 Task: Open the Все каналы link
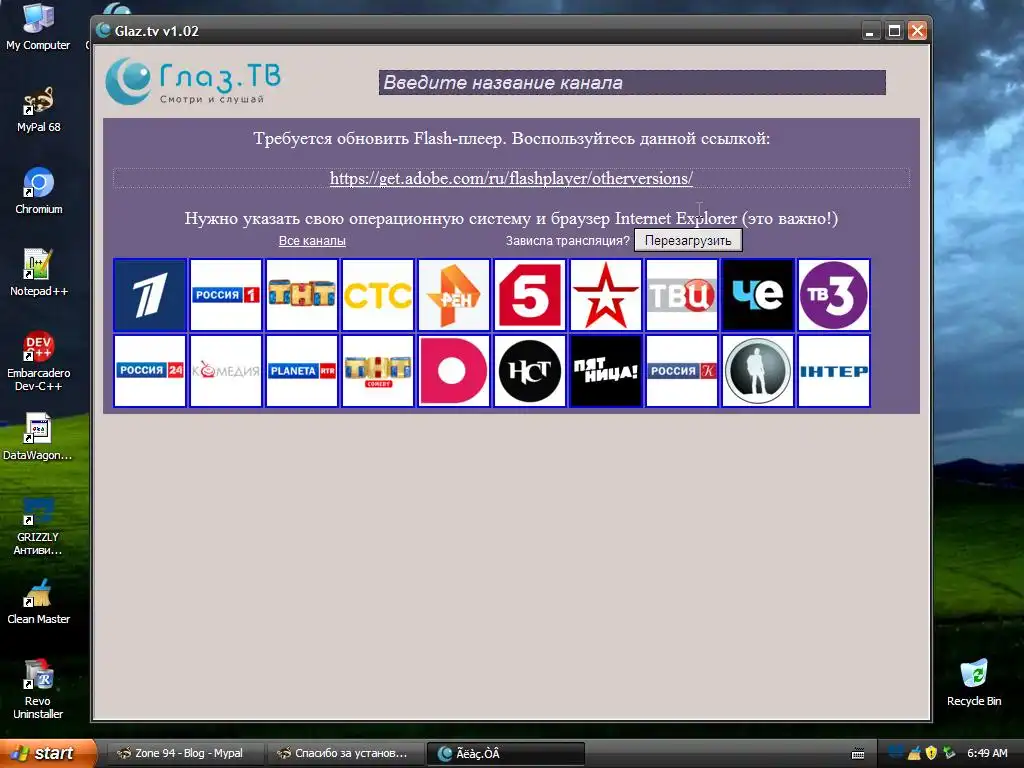(312, 240)
